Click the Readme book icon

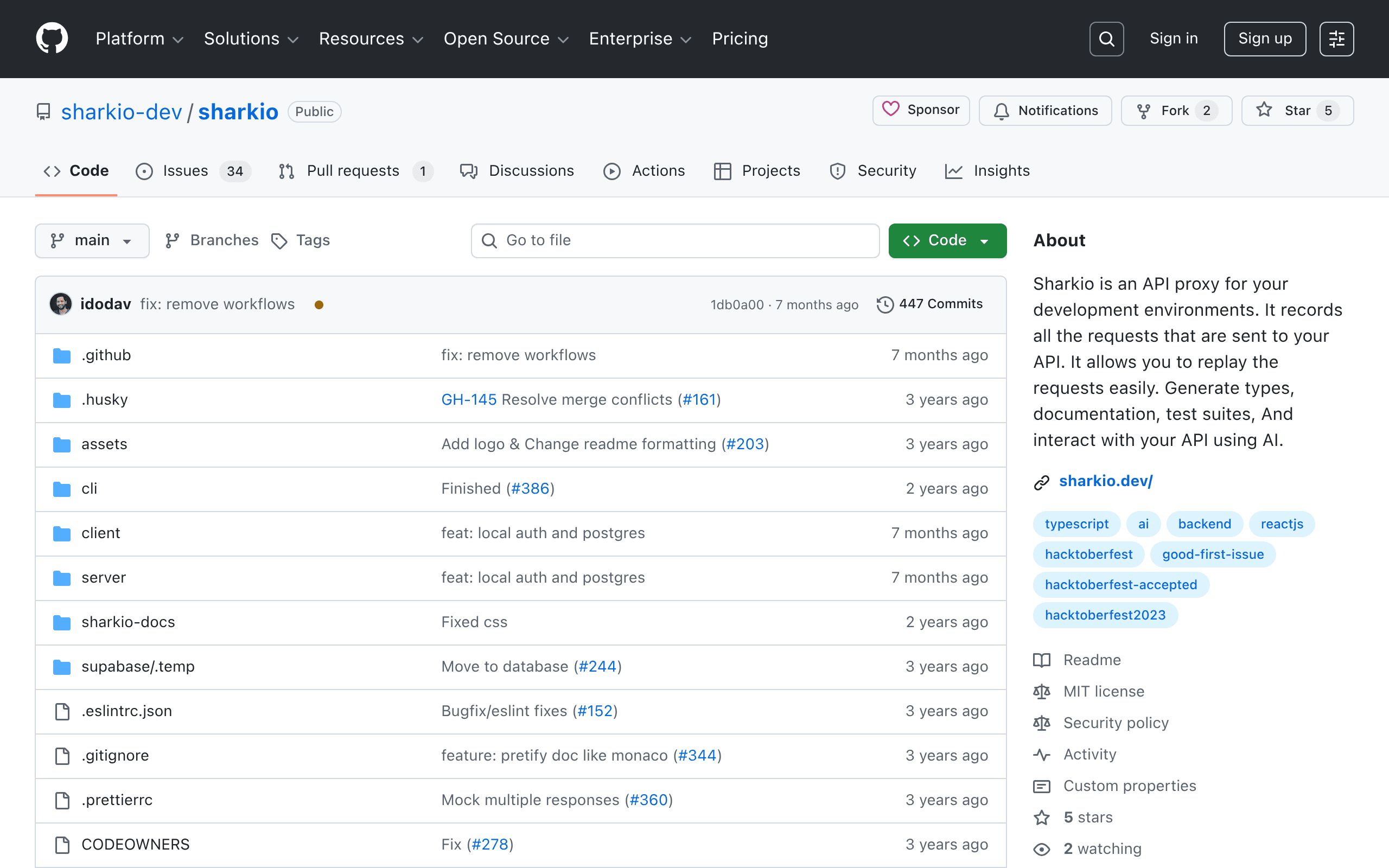[x=1042, y=660]
